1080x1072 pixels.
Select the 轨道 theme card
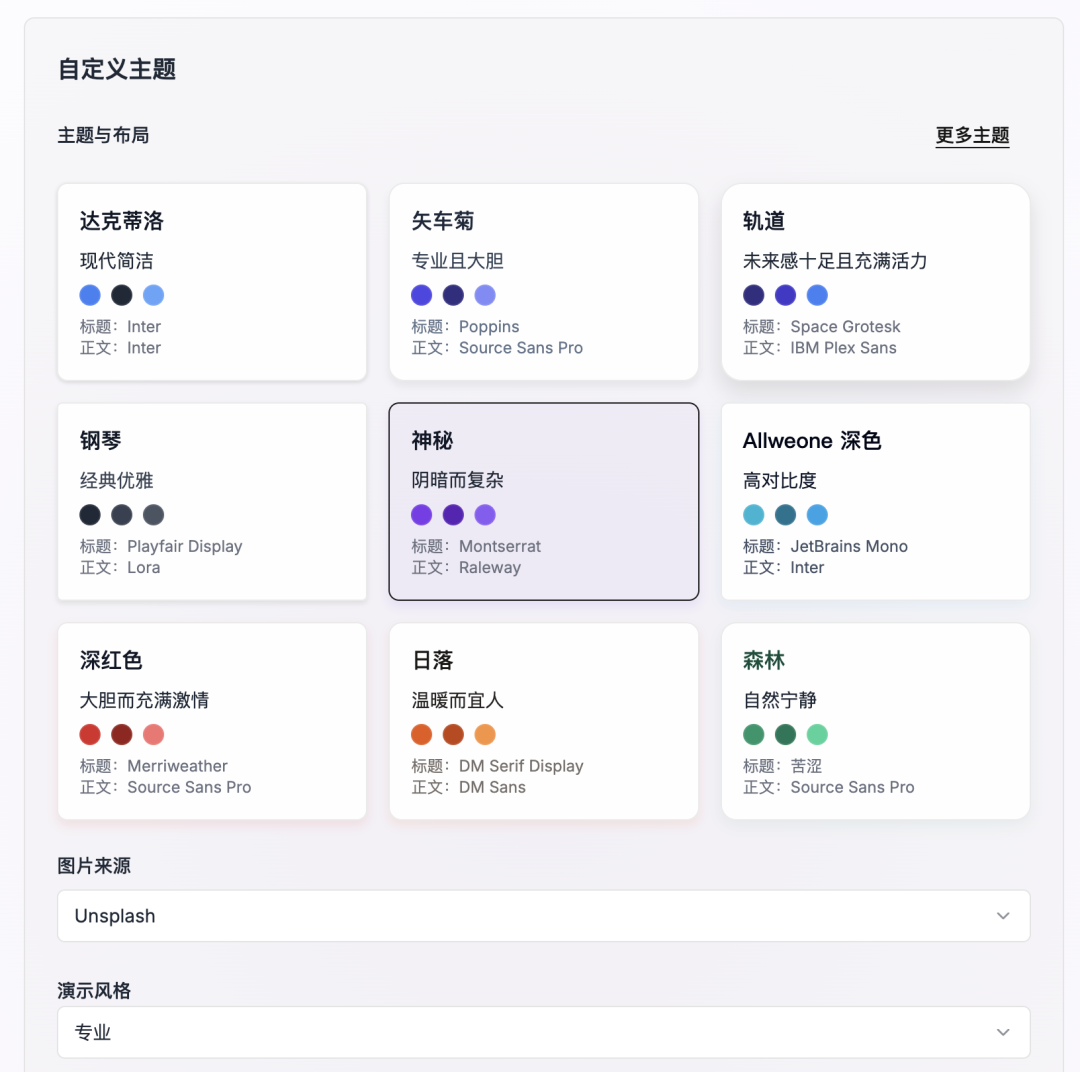tap(876, 281)
